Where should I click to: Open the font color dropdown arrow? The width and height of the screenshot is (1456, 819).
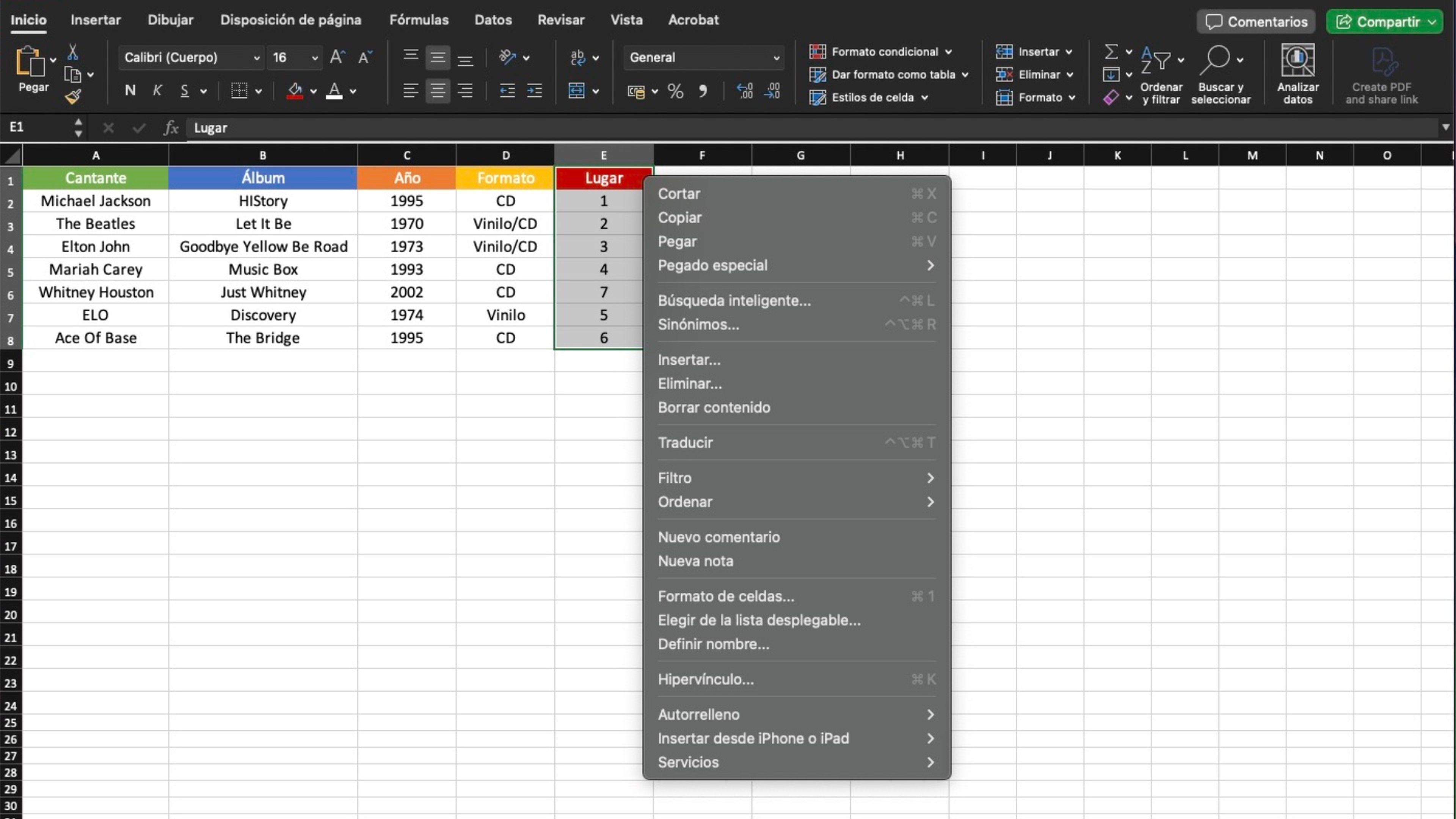pyautogui.click(x=353, y=91)
